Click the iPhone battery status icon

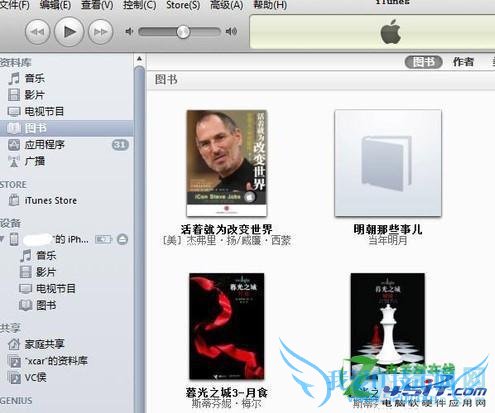[x=103, y=239]
